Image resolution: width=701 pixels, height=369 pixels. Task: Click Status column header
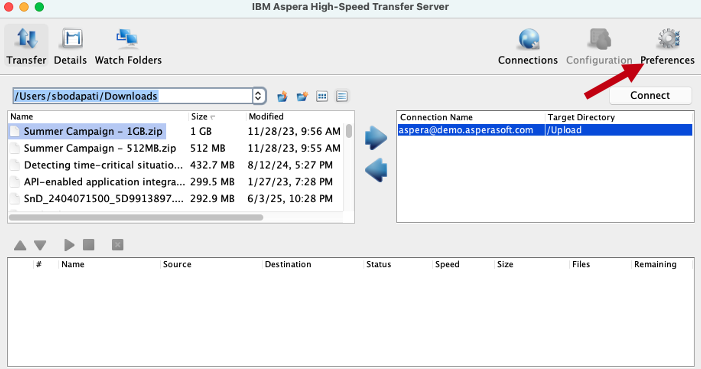point(379,264)
